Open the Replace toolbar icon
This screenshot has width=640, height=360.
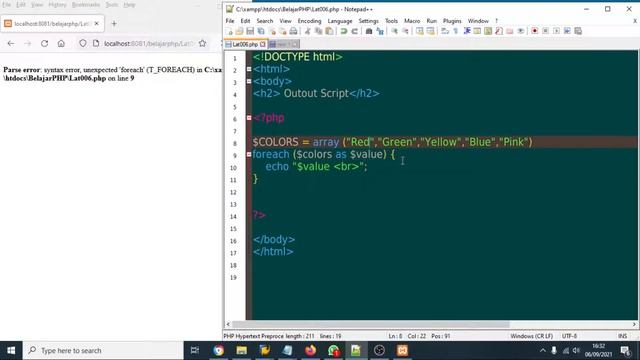pos(380,31)
